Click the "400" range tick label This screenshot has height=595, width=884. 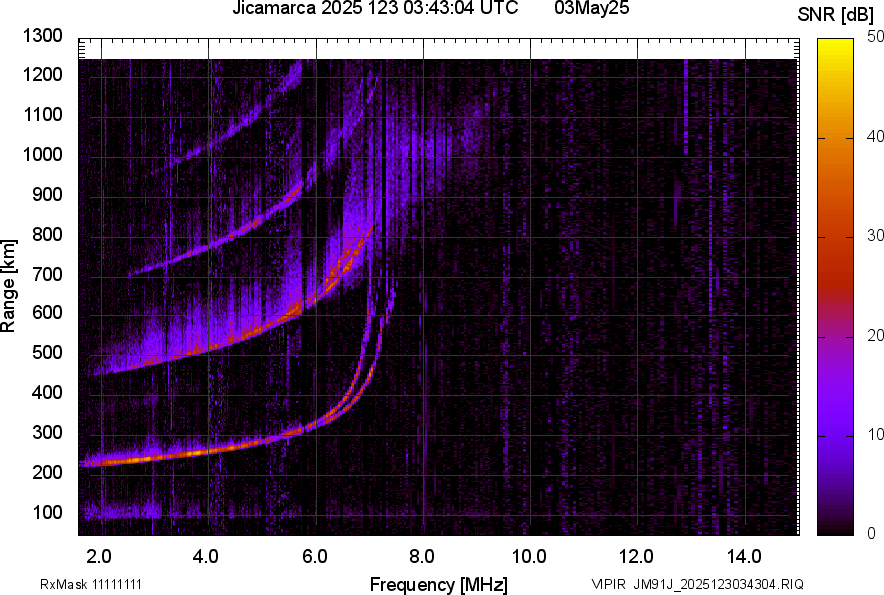[x=47, y=392]
